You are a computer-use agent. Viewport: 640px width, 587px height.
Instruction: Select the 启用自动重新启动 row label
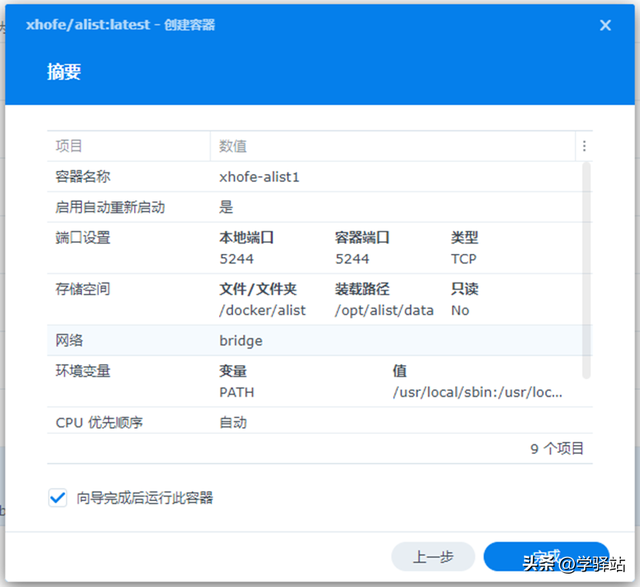[x=110, y=207]
